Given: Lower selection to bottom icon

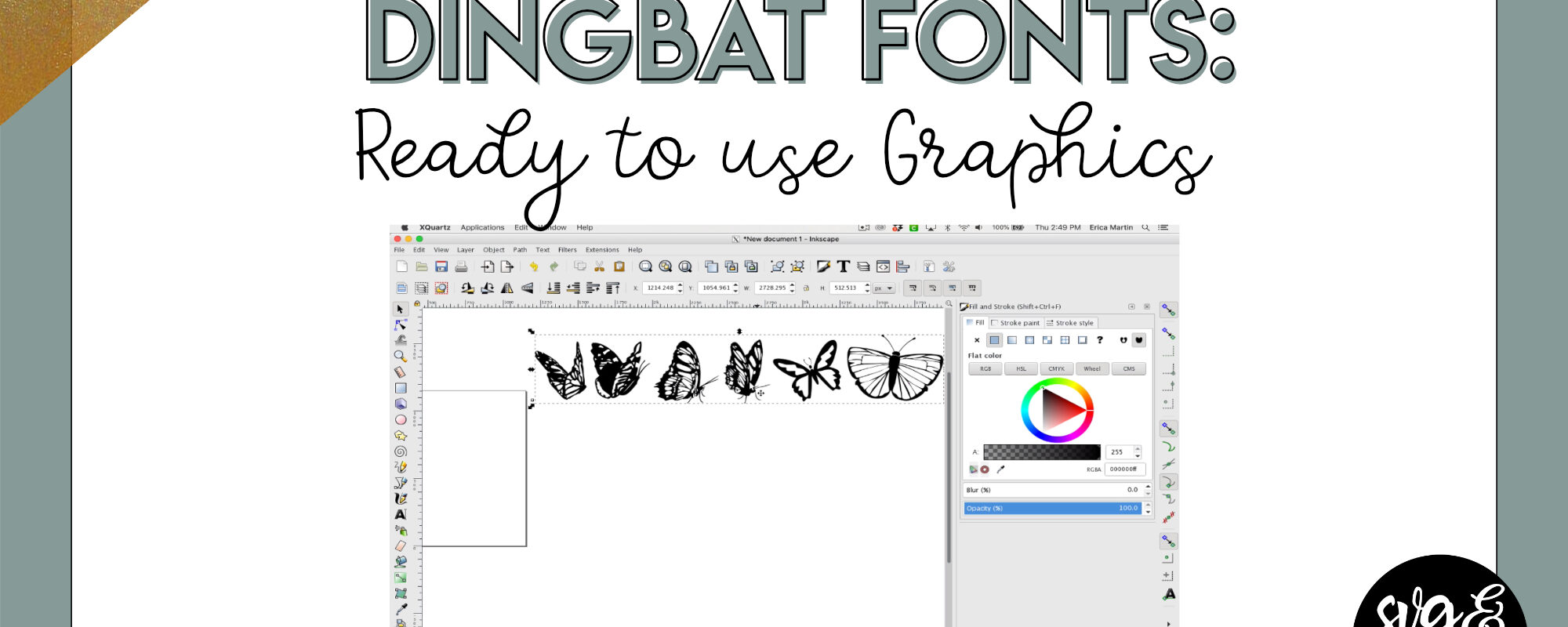Looking at the screenshot, I should [554, 288].
